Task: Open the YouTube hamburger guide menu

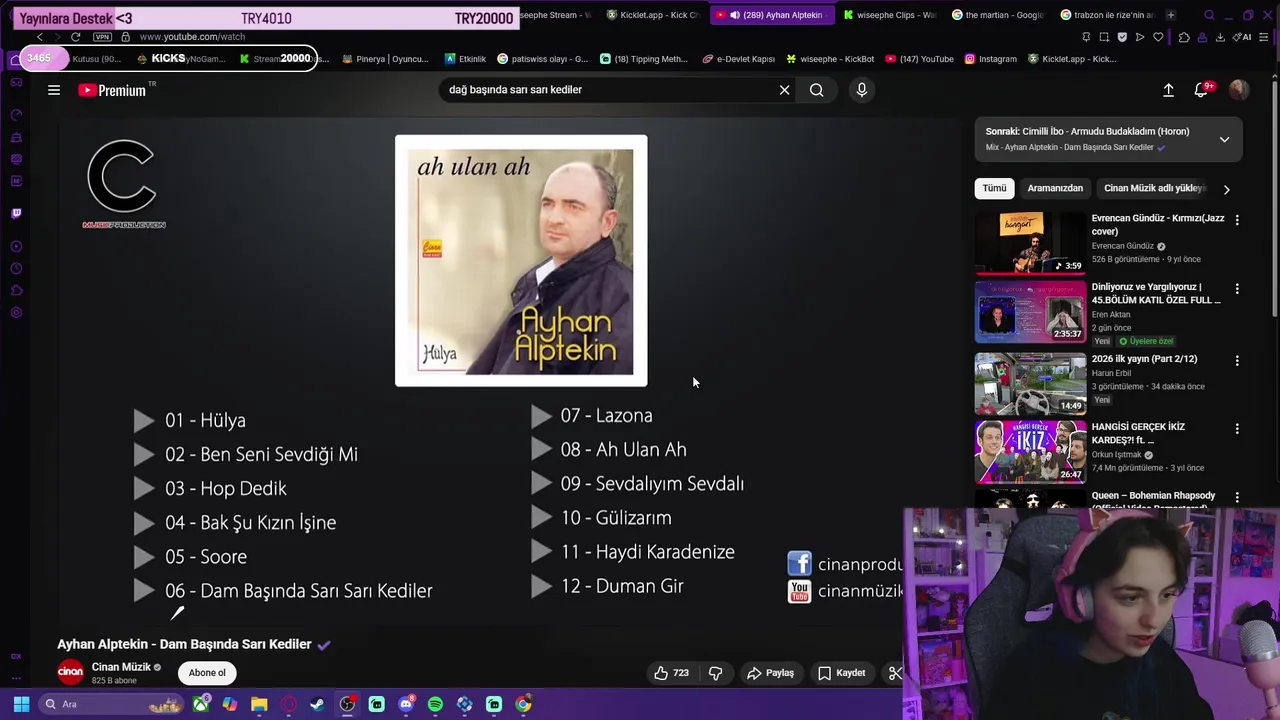Action: click(x=54, y=90)
